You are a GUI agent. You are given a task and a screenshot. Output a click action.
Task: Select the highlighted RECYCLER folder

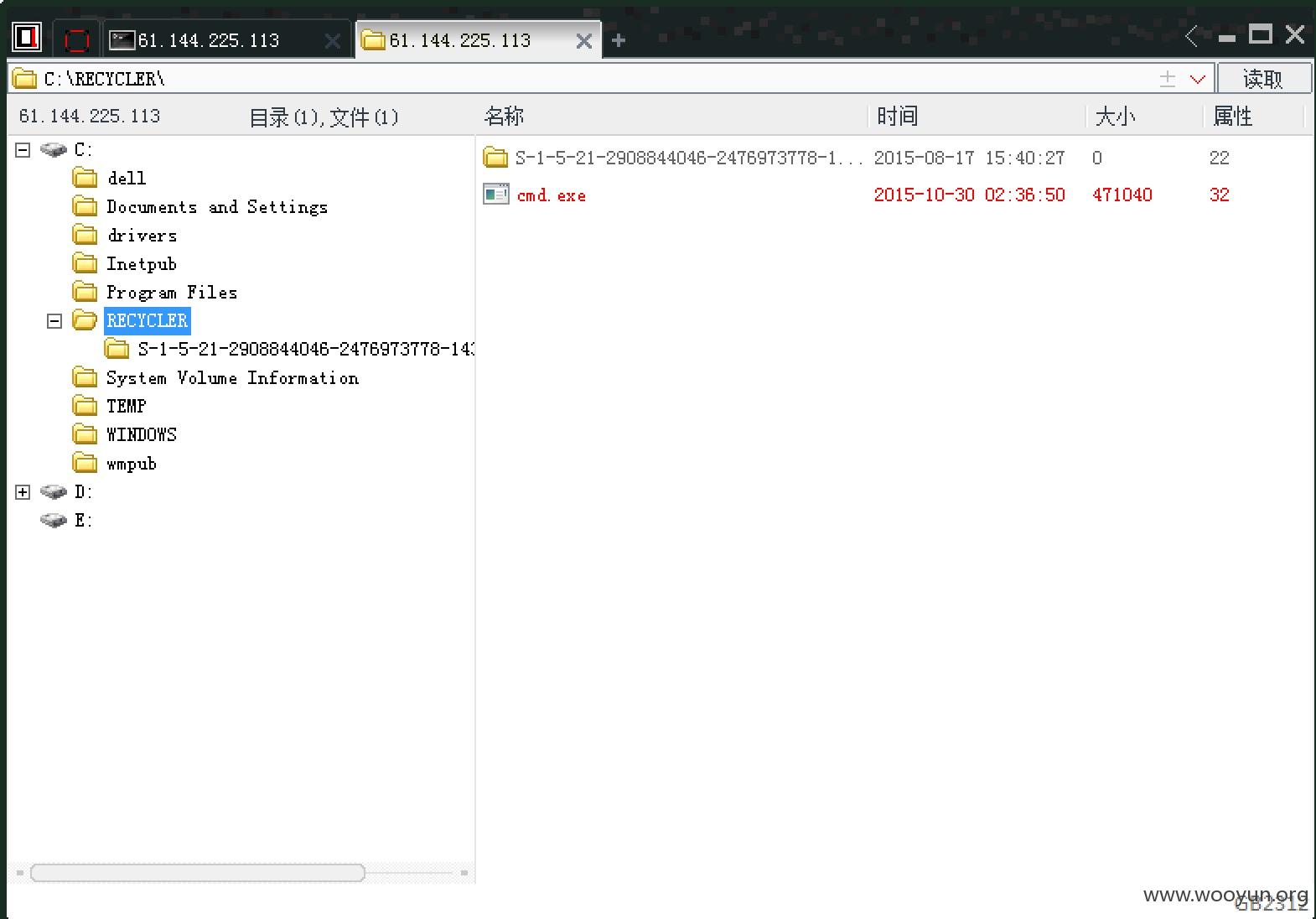coord(148,320)
